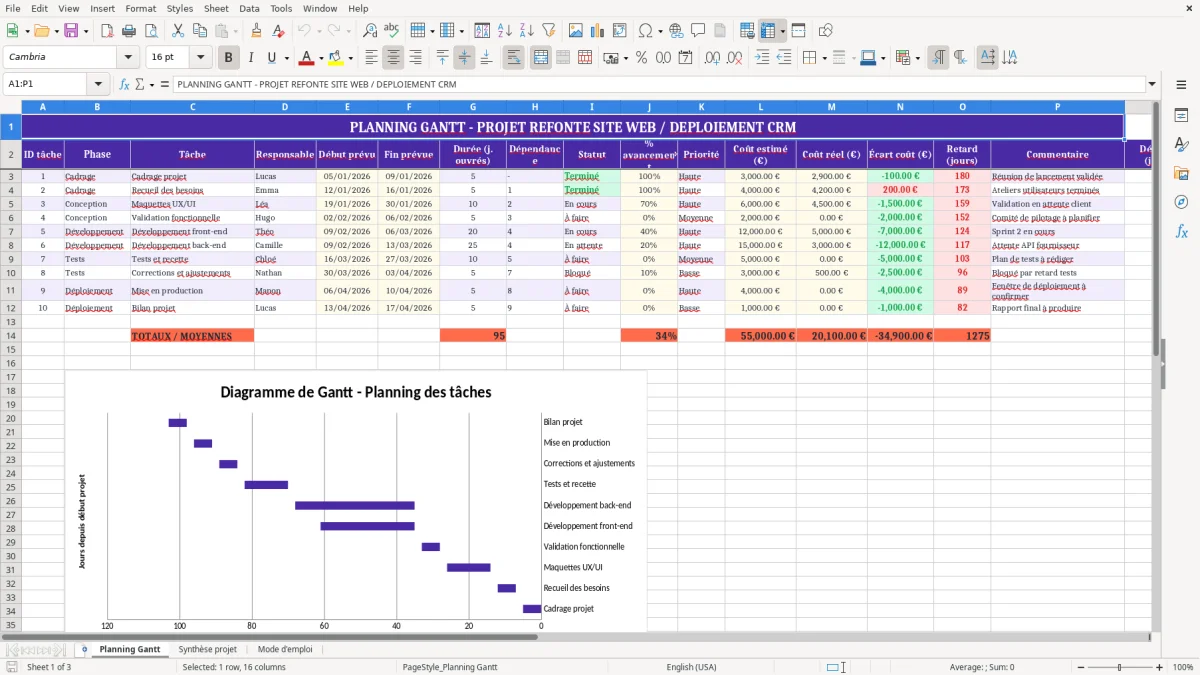The width and height of the screenshot is (1200, 675).
Task: Open the sidebar Navigator panel
Action: click(1181, 202)
